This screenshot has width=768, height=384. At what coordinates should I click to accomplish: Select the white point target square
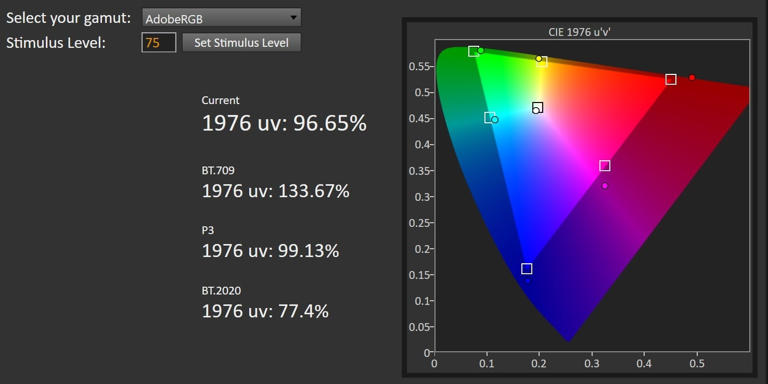(x=538, y=107)
